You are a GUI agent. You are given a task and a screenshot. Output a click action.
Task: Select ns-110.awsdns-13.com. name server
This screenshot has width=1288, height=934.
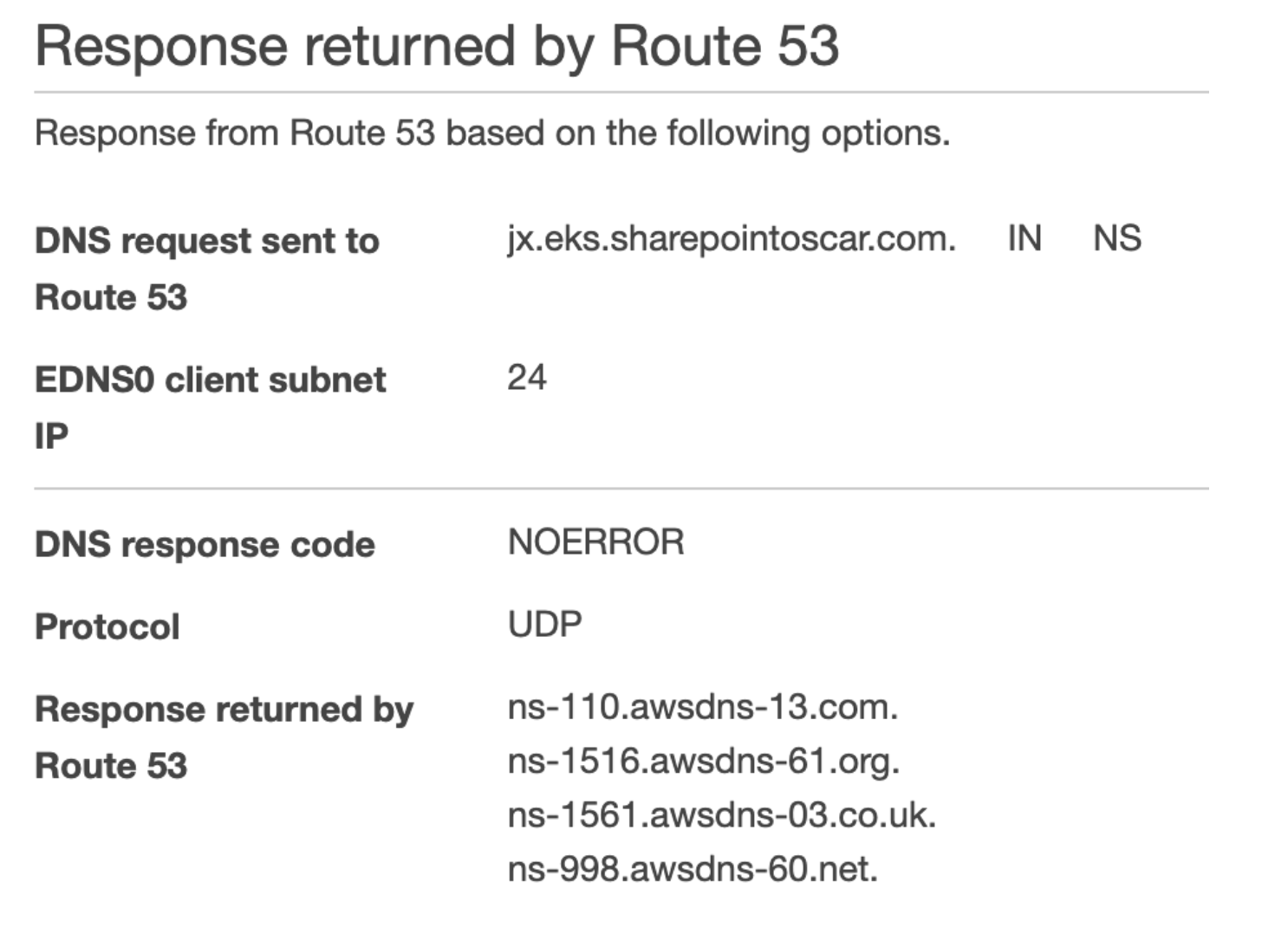click(x=703, y=707)
